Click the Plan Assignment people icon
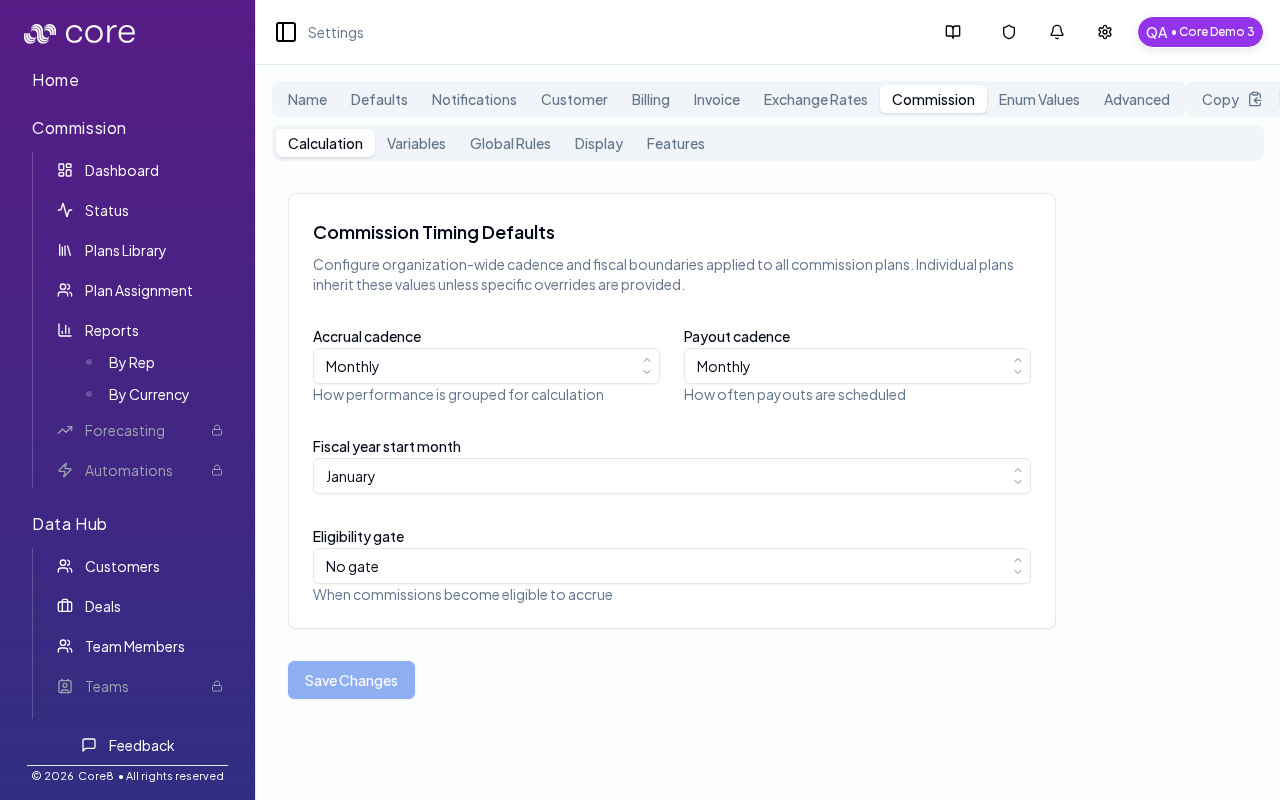The height and width of the screenshot is (800, 1280). click(x=65, y=290)
